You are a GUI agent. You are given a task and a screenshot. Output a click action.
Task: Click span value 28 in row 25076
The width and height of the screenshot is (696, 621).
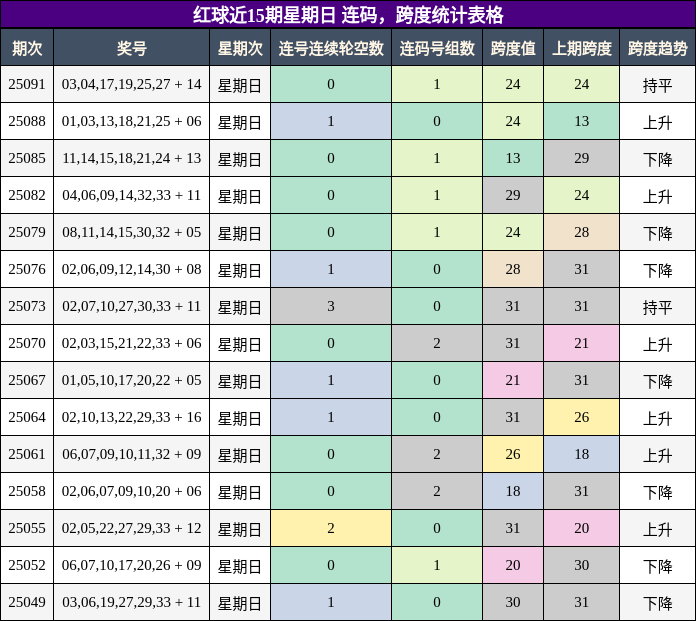click(513, 269)
